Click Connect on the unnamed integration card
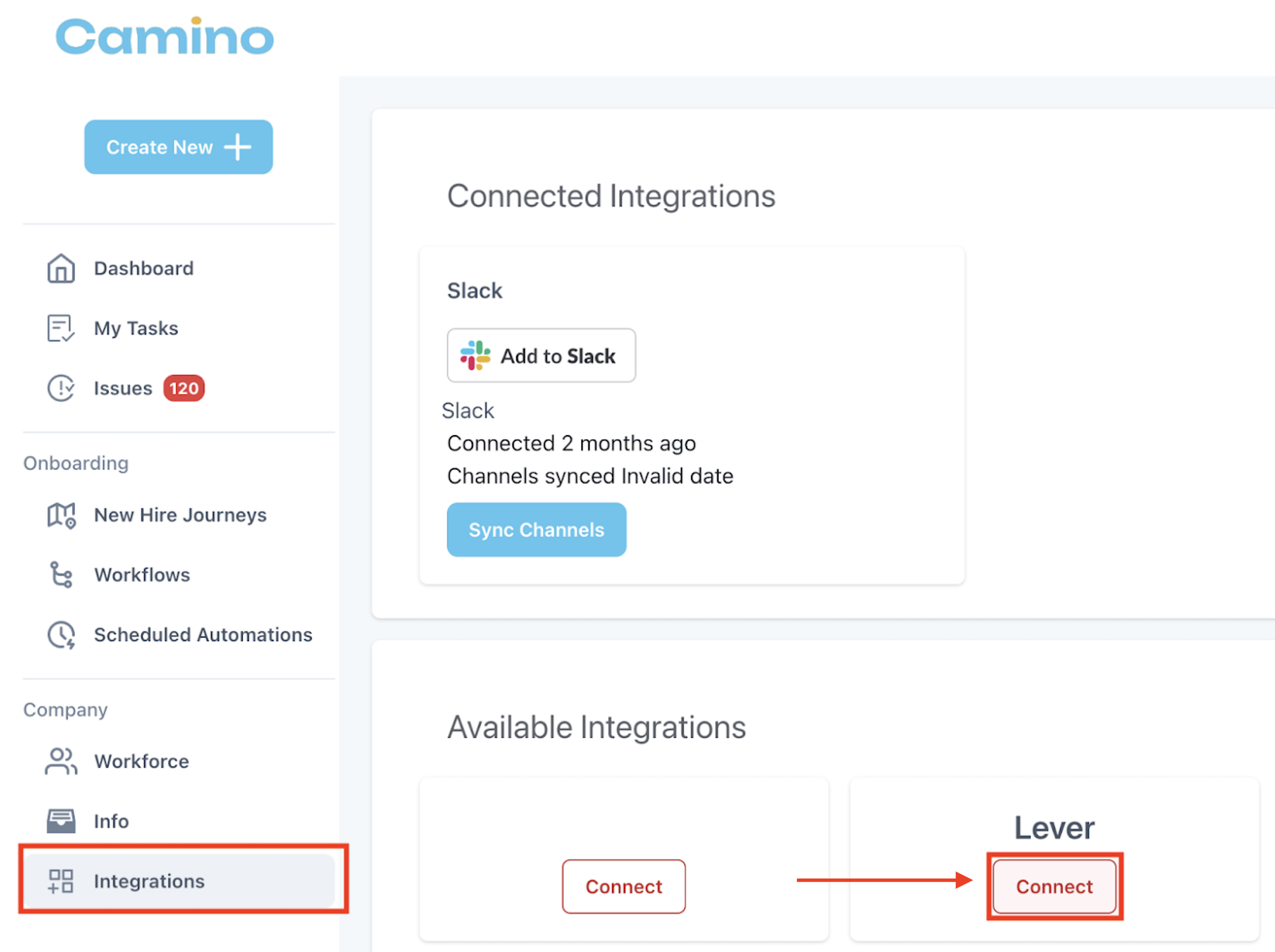 [624, 886]
